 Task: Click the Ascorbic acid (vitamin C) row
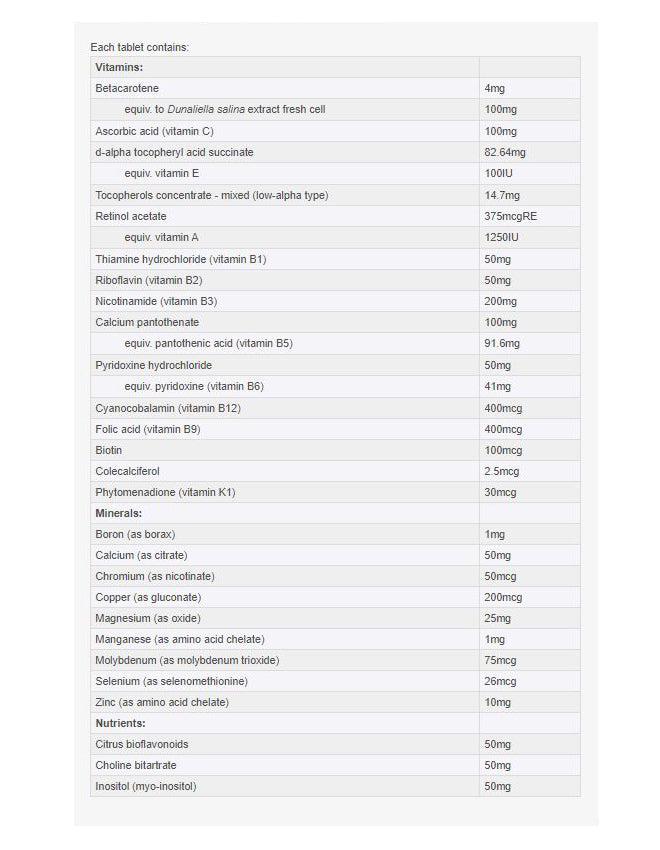pos(154,131)
